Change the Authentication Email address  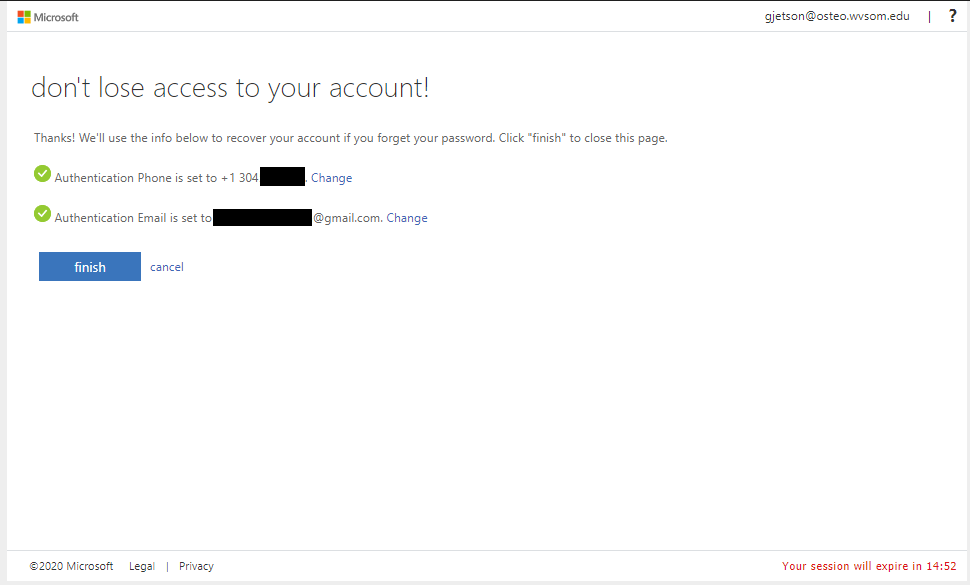tap(407, 218)
